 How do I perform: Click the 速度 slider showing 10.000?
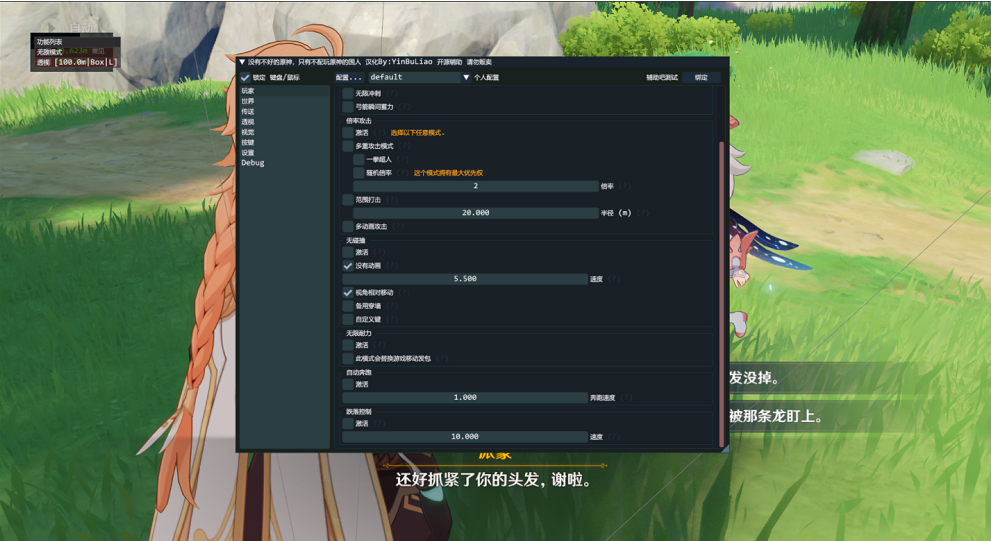coord(465,437)
